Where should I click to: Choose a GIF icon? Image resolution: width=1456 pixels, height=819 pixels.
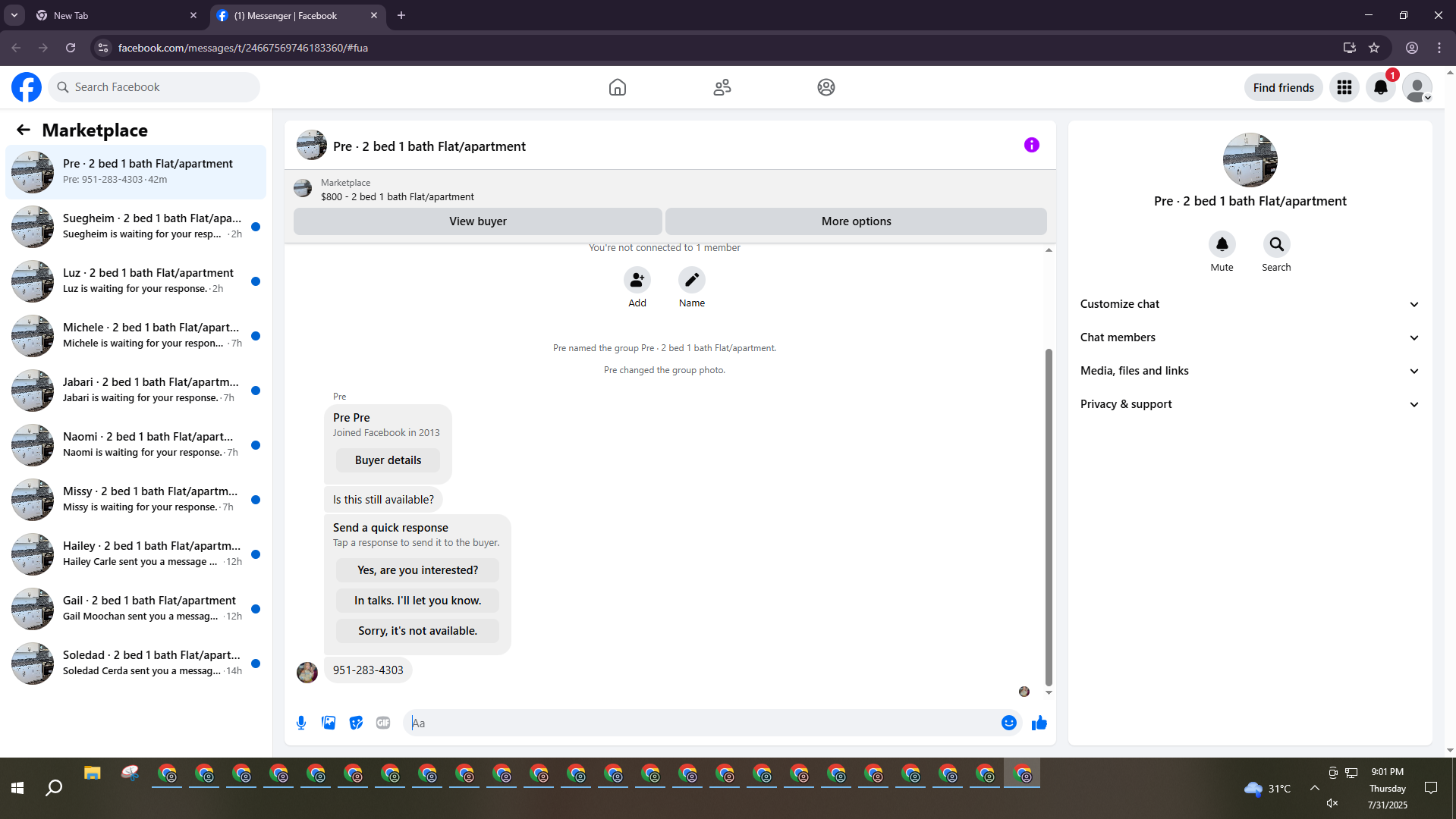point(383,723)
